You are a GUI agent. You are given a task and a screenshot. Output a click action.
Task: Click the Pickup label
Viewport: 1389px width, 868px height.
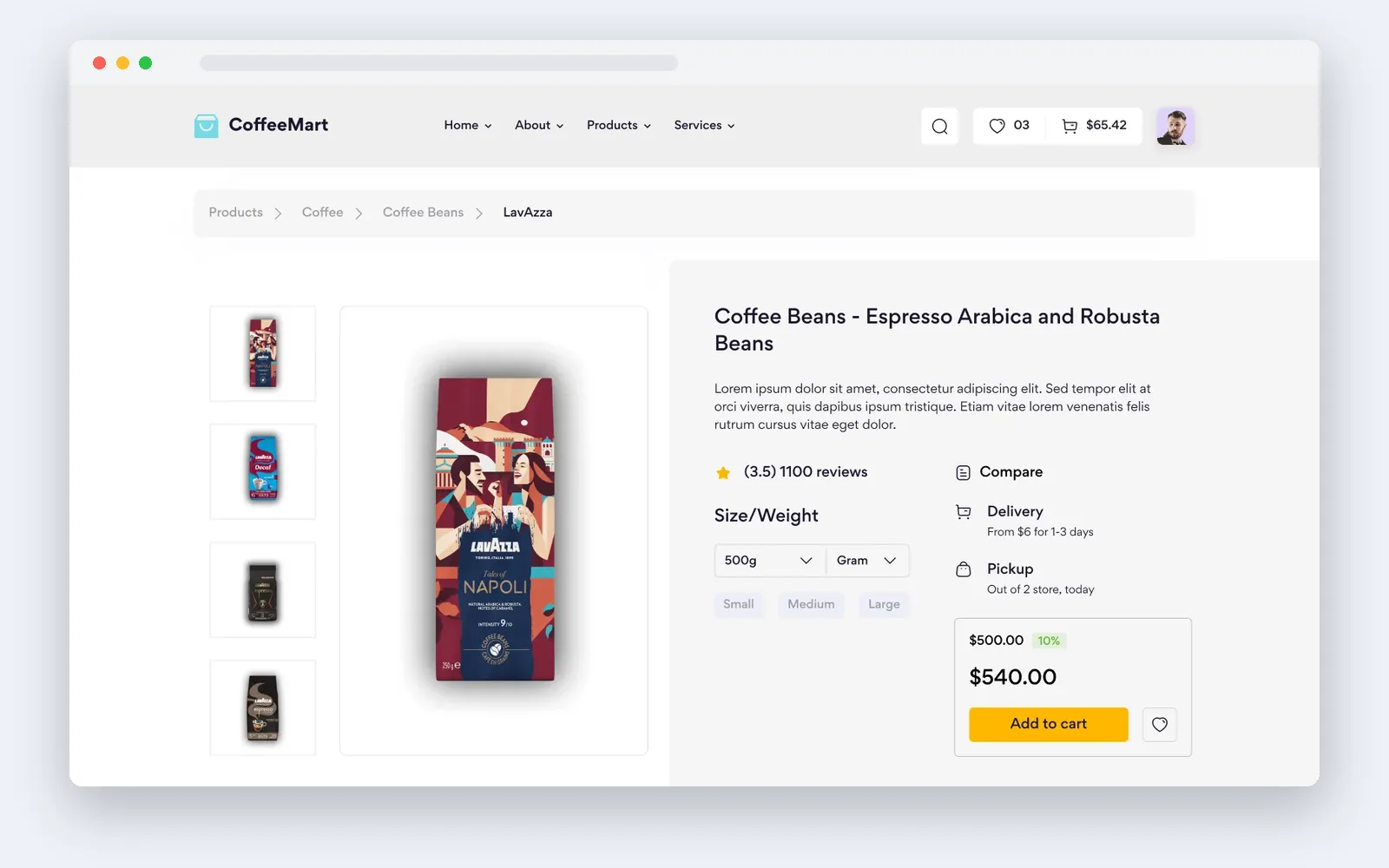click(1010, 569)
